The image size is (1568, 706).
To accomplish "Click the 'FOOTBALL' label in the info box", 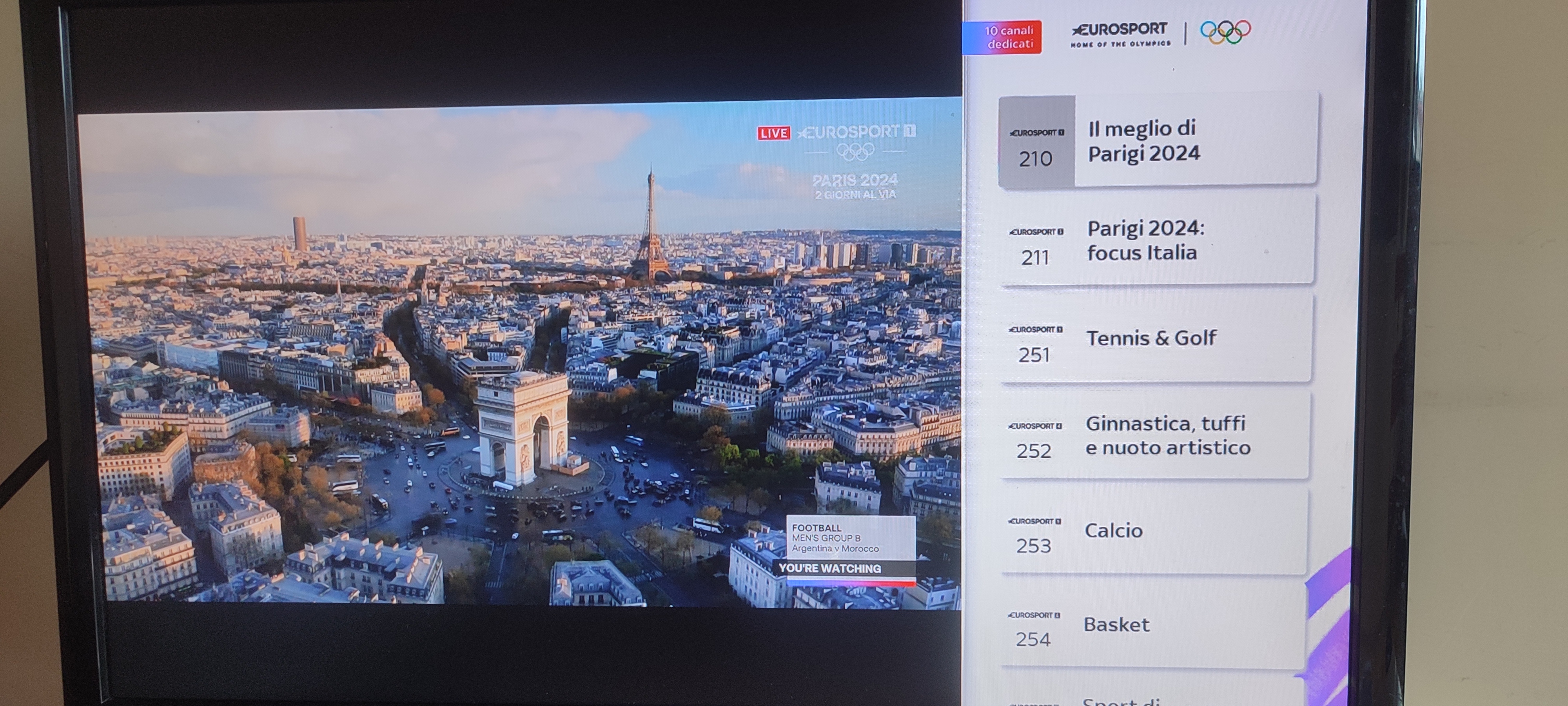I will (816, 528).
